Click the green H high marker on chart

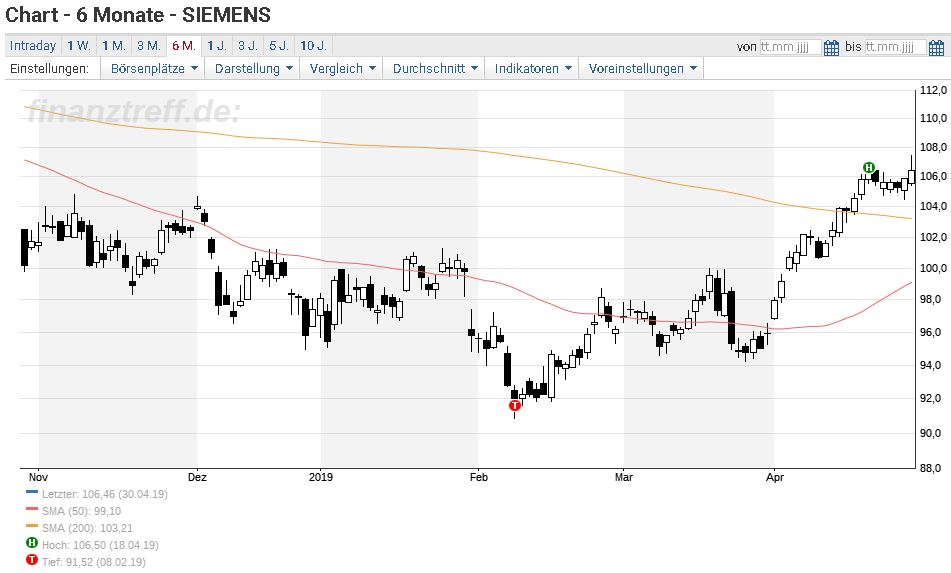[x=869, y=167]
